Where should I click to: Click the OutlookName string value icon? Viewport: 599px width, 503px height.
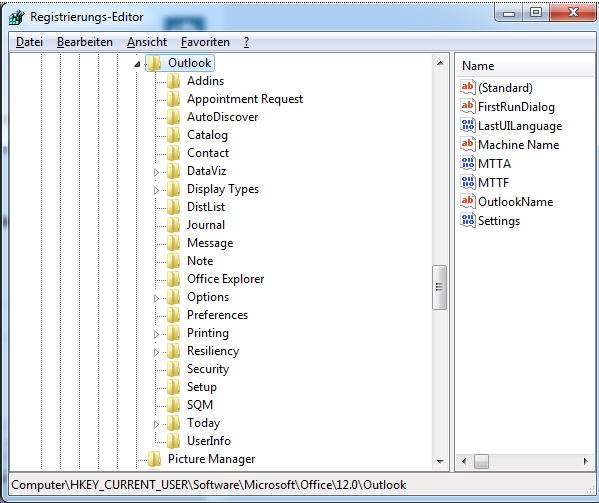click(x=468, y=201)
